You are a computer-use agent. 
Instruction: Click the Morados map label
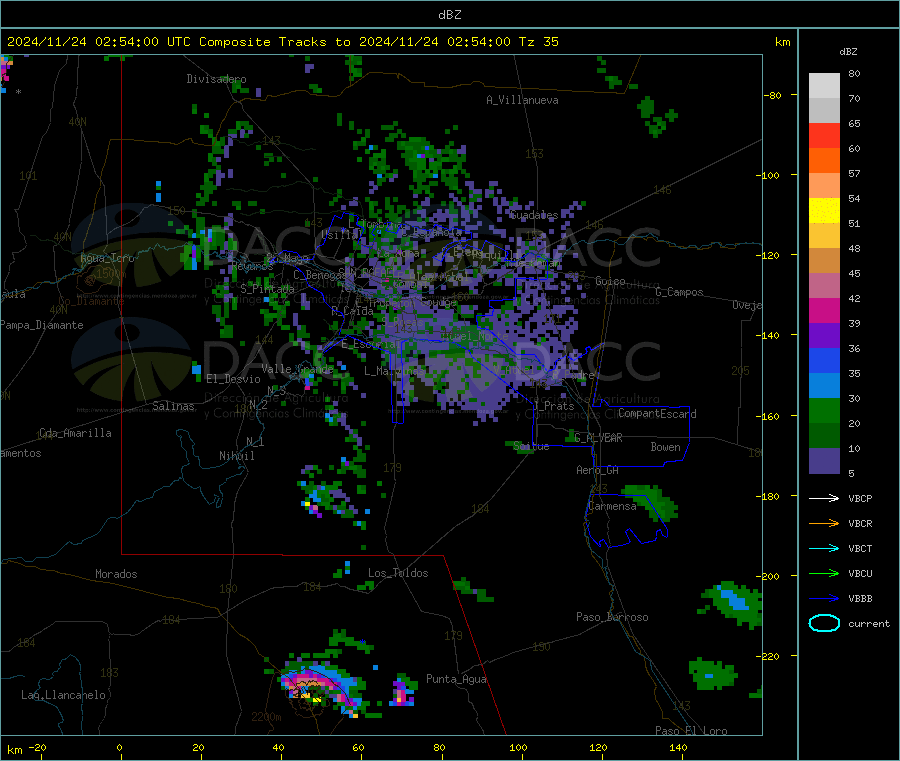click(116, 574)
